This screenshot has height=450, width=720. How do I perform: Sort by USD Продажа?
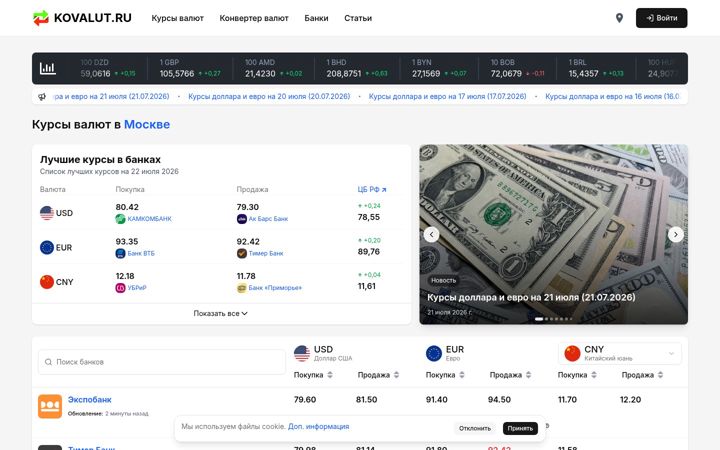[x=378, y=375]
